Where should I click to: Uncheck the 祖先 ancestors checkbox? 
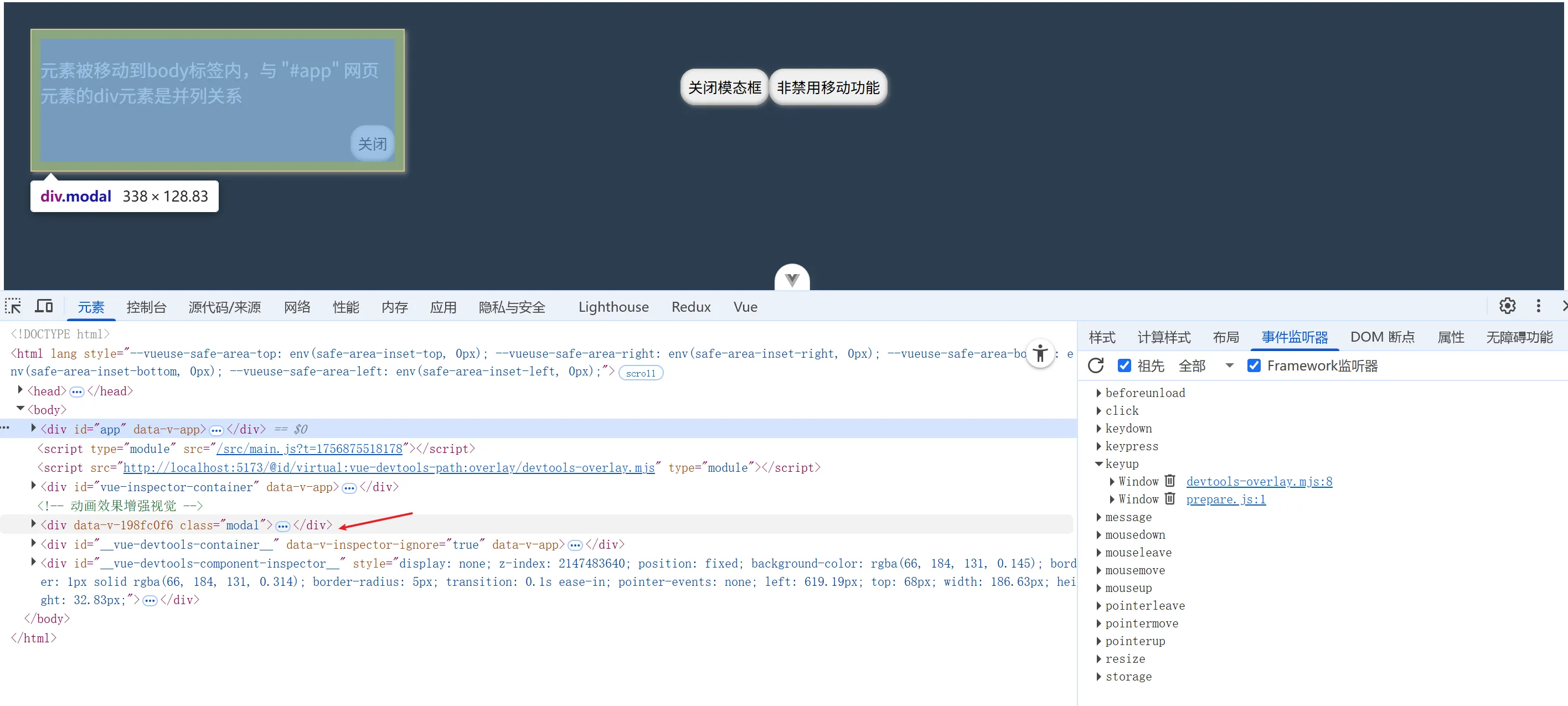1125,366
